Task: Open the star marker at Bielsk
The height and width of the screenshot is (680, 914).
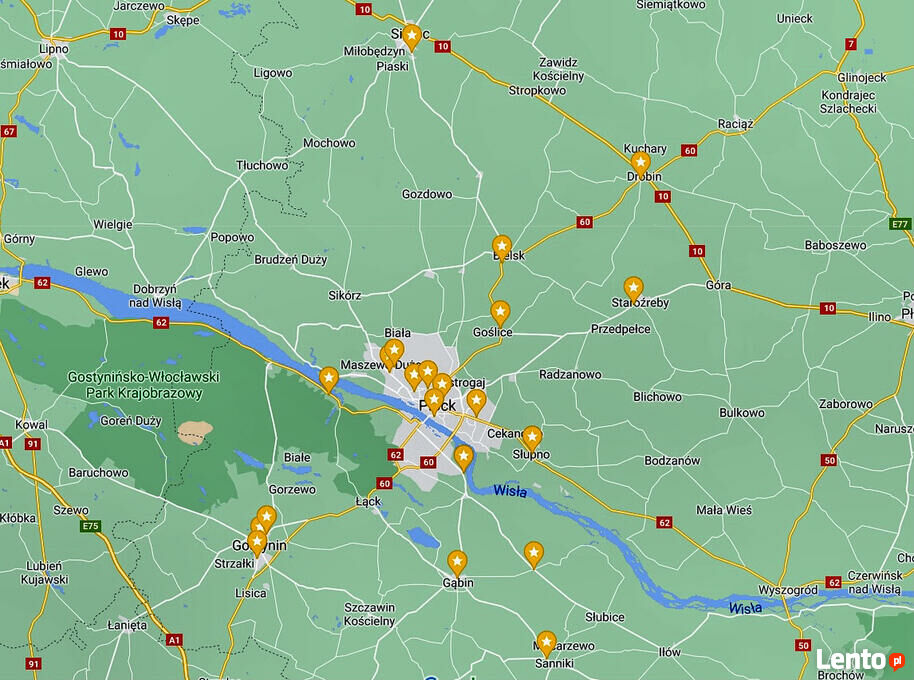Action: (502, 247)
